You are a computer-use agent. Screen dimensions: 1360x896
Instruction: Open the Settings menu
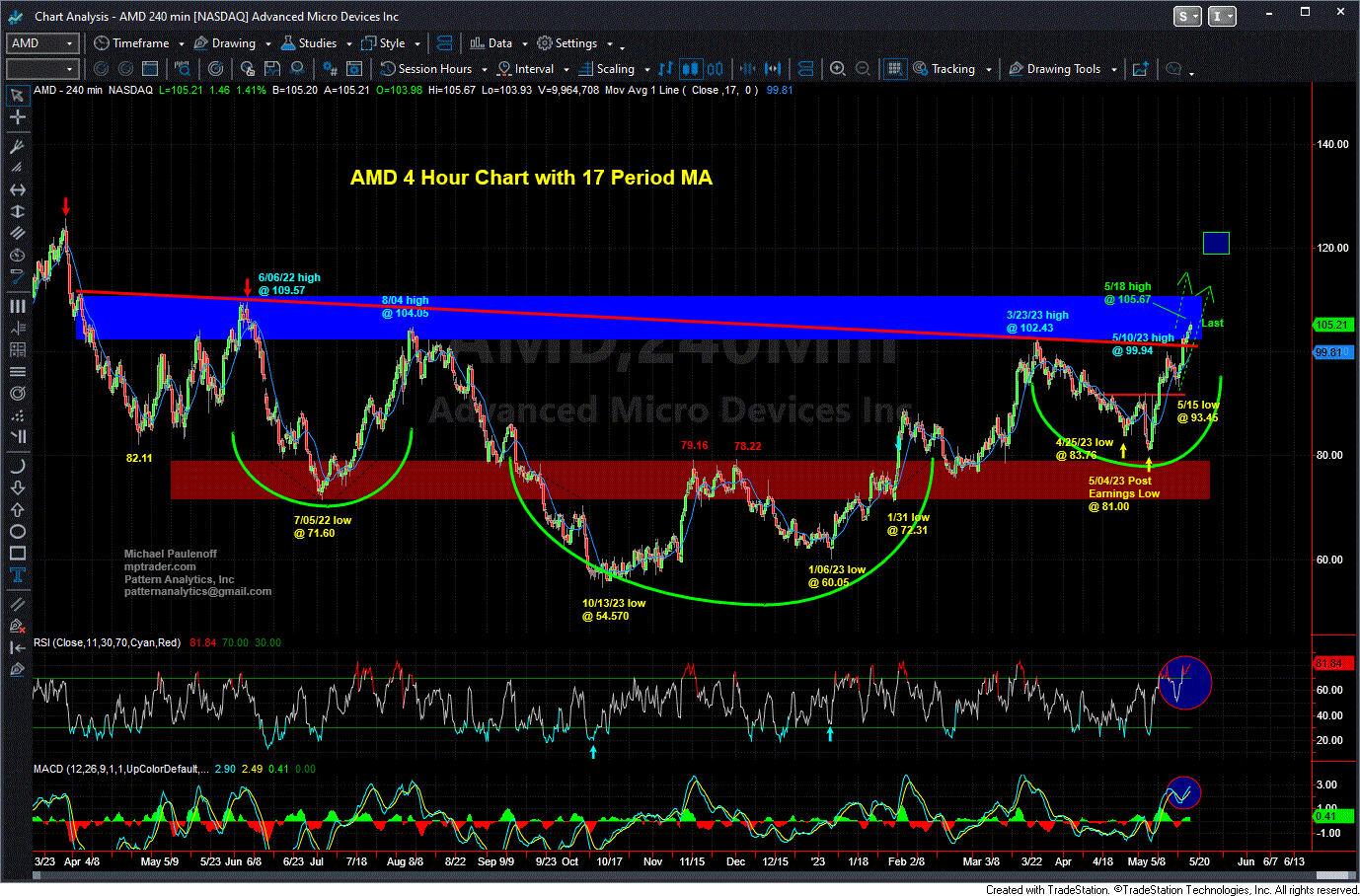click(574, 43)
